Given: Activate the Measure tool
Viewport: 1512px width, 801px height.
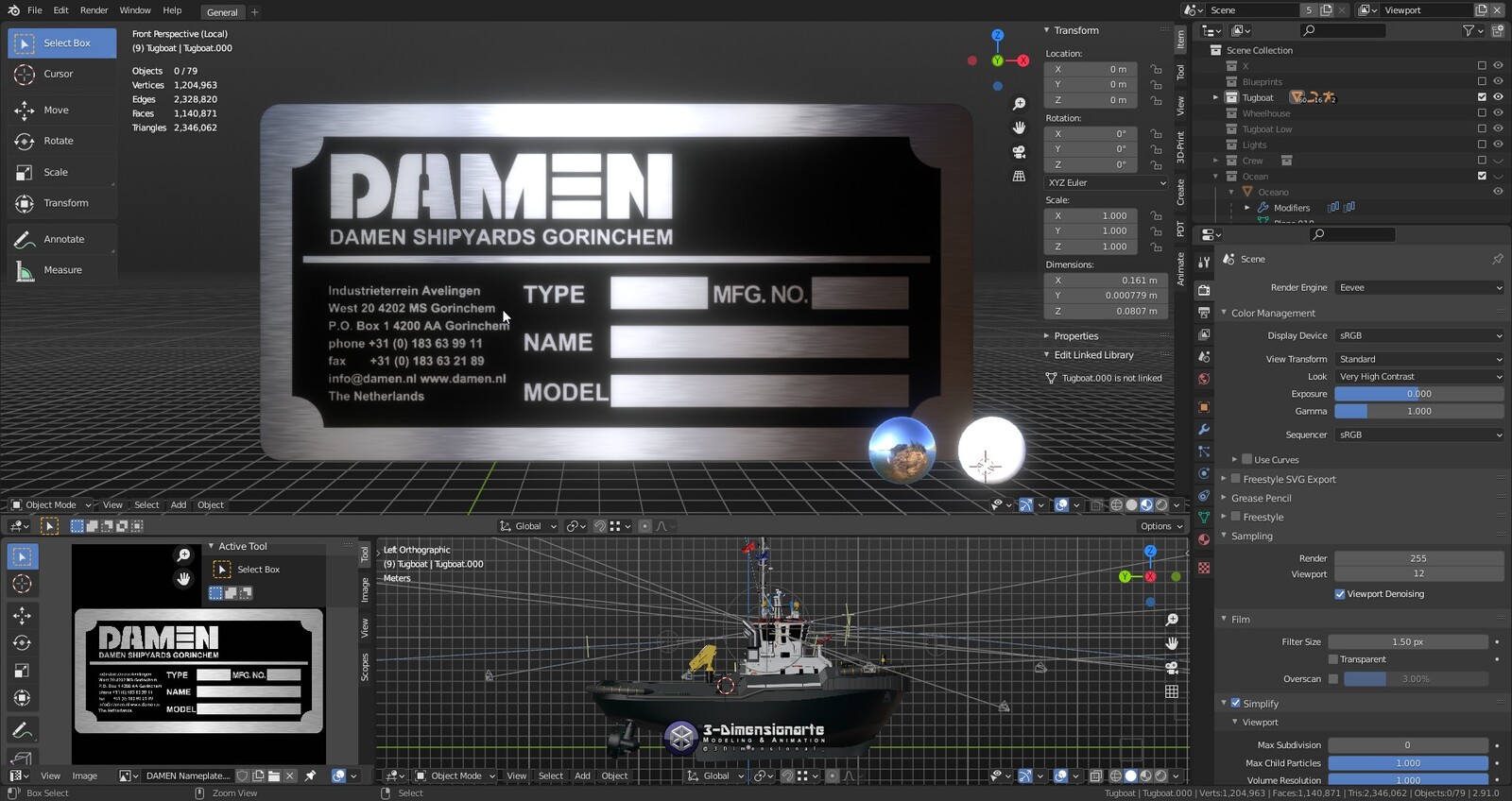Looking at the screenshot, I should [61, 270].
